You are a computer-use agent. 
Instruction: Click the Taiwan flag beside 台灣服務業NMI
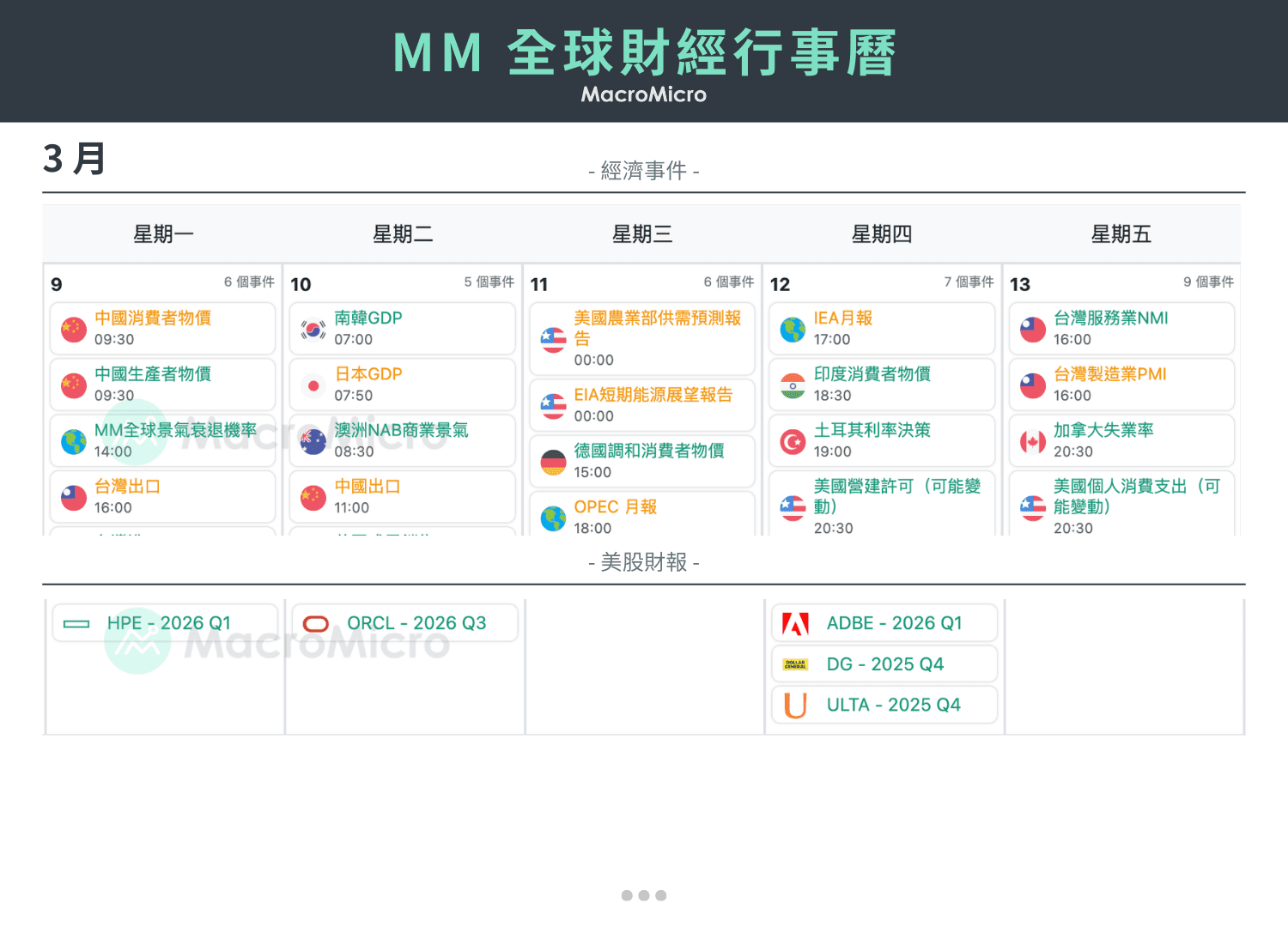1033,329
